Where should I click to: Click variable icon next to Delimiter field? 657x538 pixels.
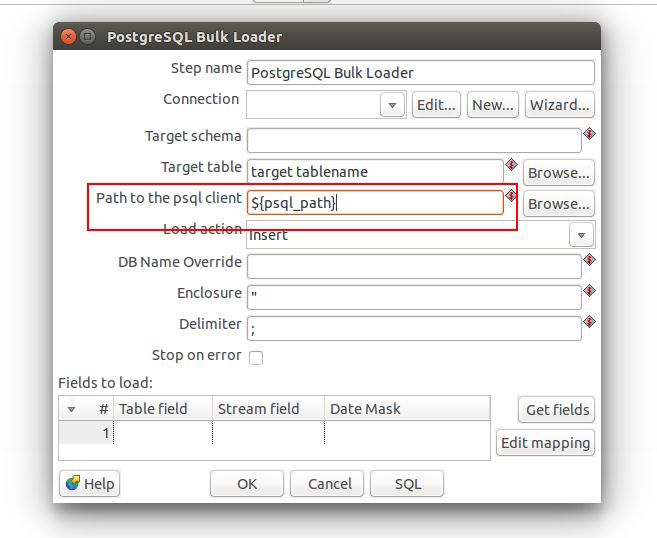[590, 322]
